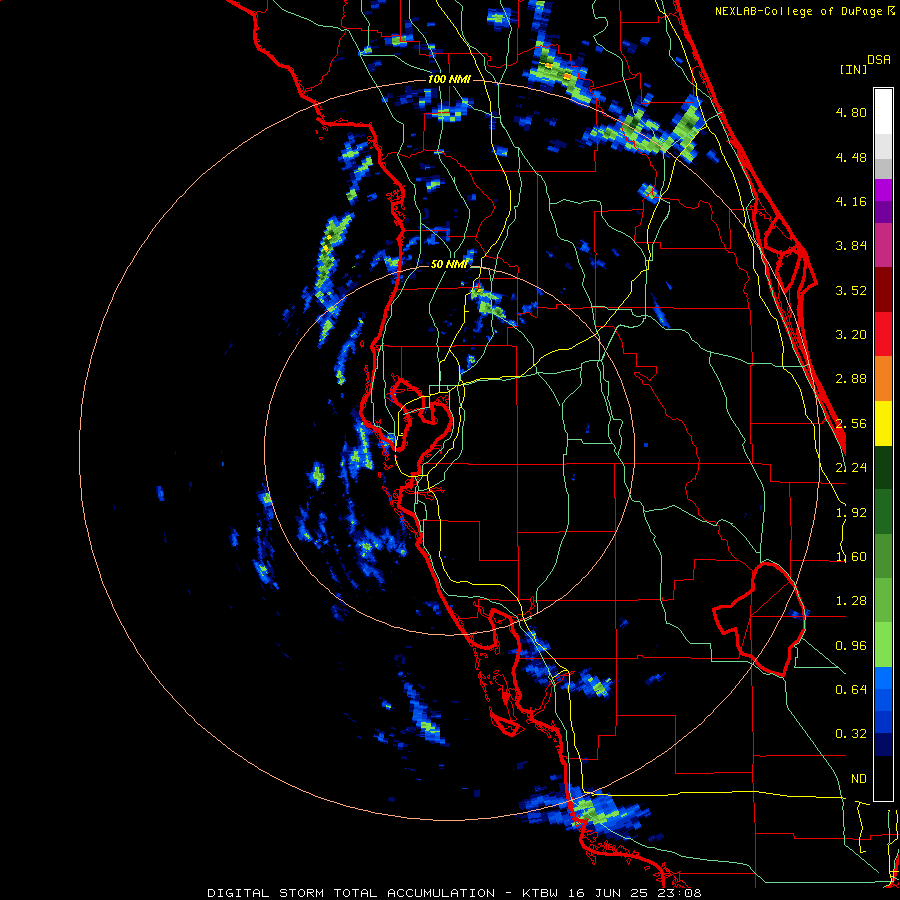Click the [IN] units label
This screenshot has width=900, height=900.
point(853,69)
